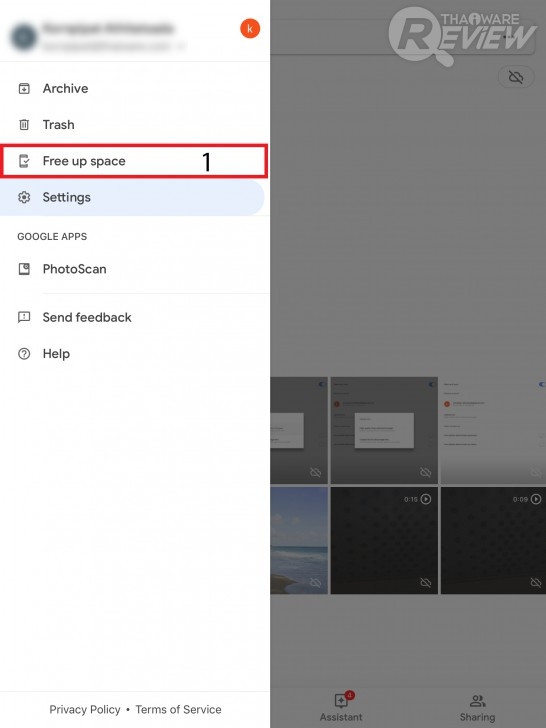Open the Terms of Service link

click(178, 709)
